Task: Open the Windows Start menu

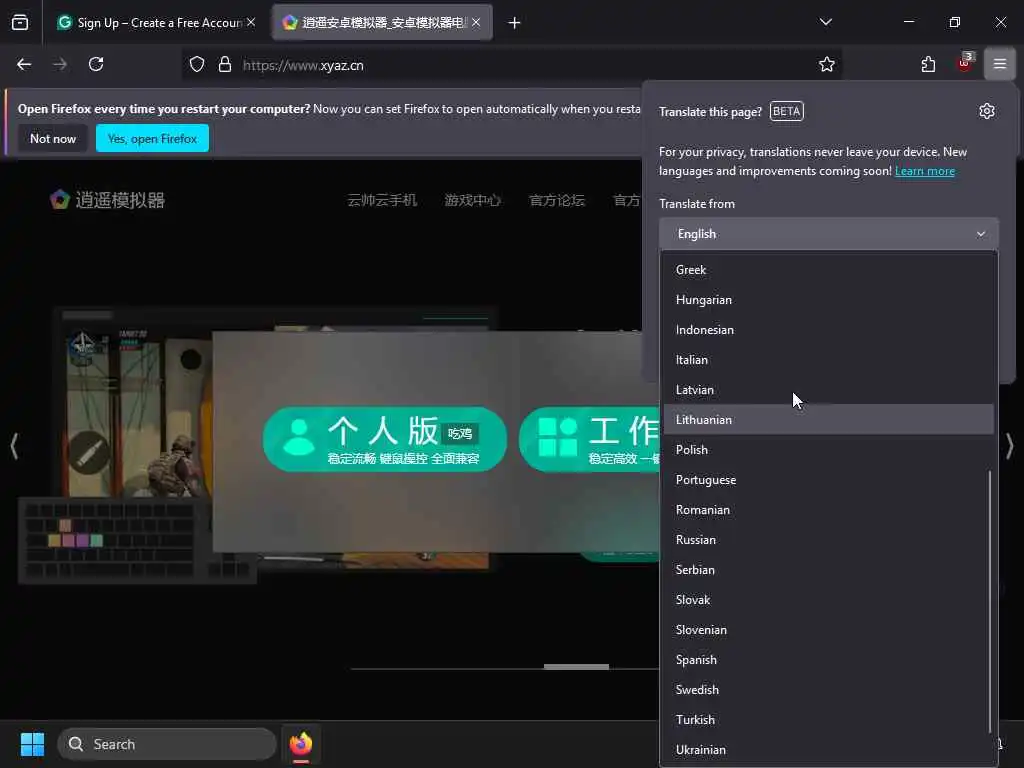Action: [x=32, y=744]
